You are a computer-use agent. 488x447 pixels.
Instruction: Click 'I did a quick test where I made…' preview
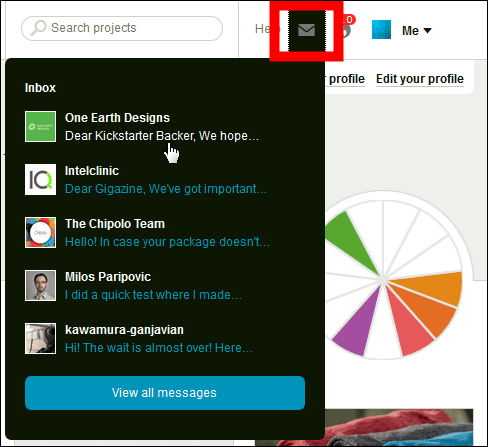tap(153, 295)
